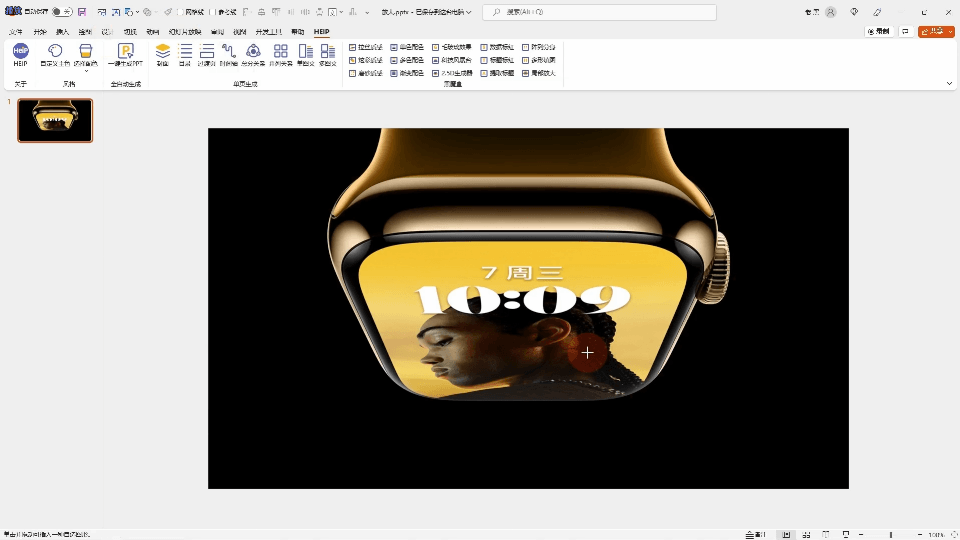Viewport: 960px width, 540px height.
Task: Select the 多图文 layout icon
Action: [328, 51]
